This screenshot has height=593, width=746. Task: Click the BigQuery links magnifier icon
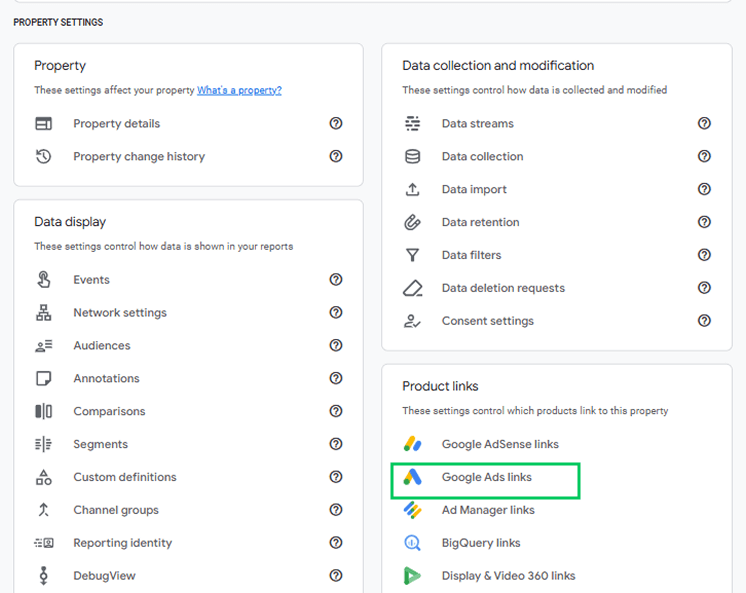click(x=412, y=543)
